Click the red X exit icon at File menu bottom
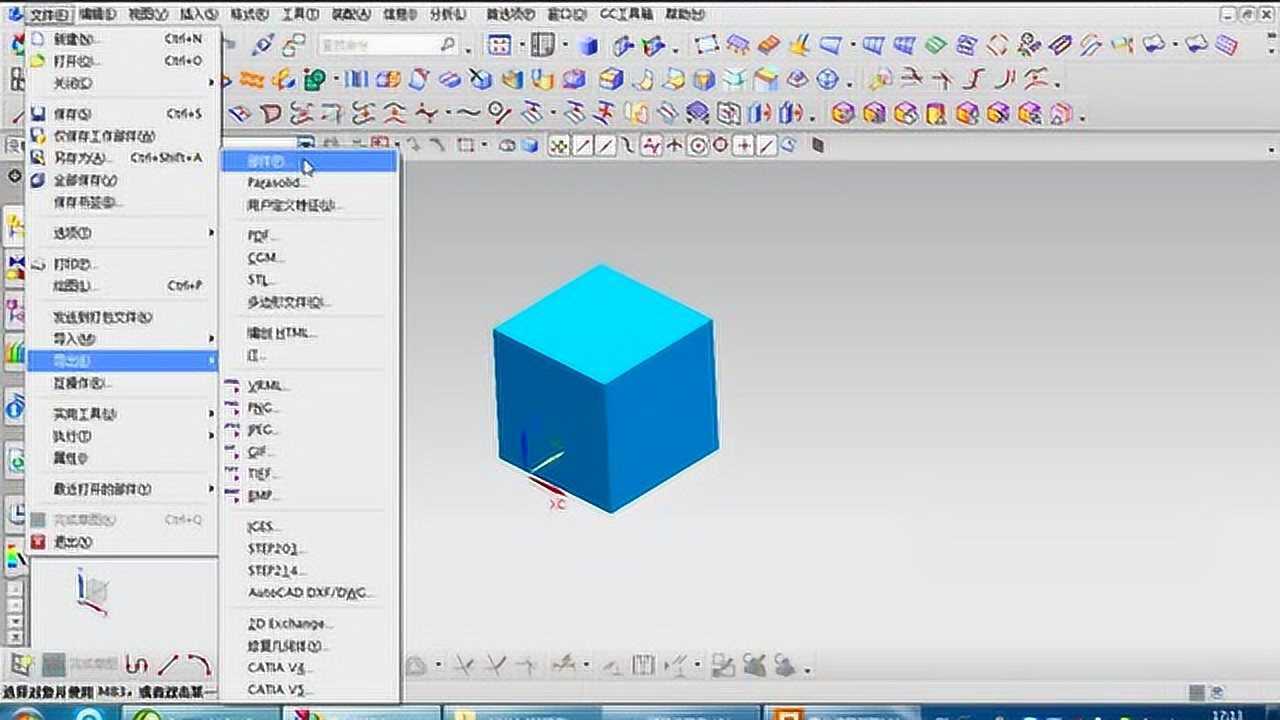This screenshot has width=1280, height=720. [x=38, y=541]
